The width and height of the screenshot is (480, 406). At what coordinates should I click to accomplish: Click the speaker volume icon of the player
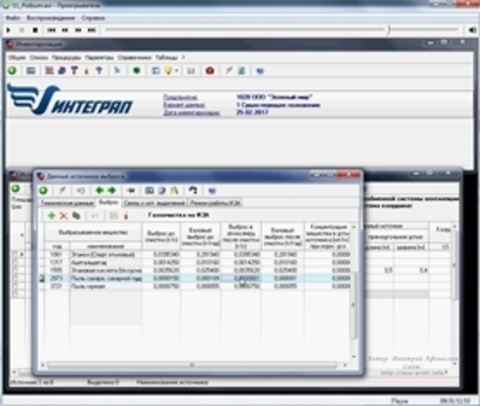pyautogui.click(x=473, y=30)
